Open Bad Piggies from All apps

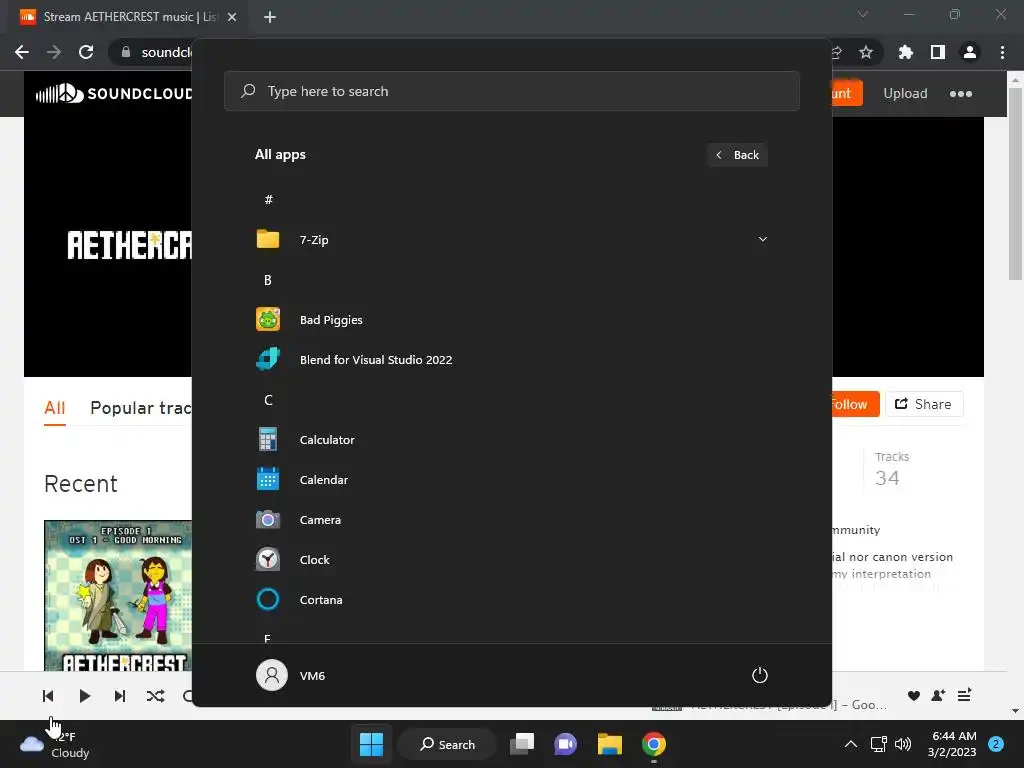(511, 320)
